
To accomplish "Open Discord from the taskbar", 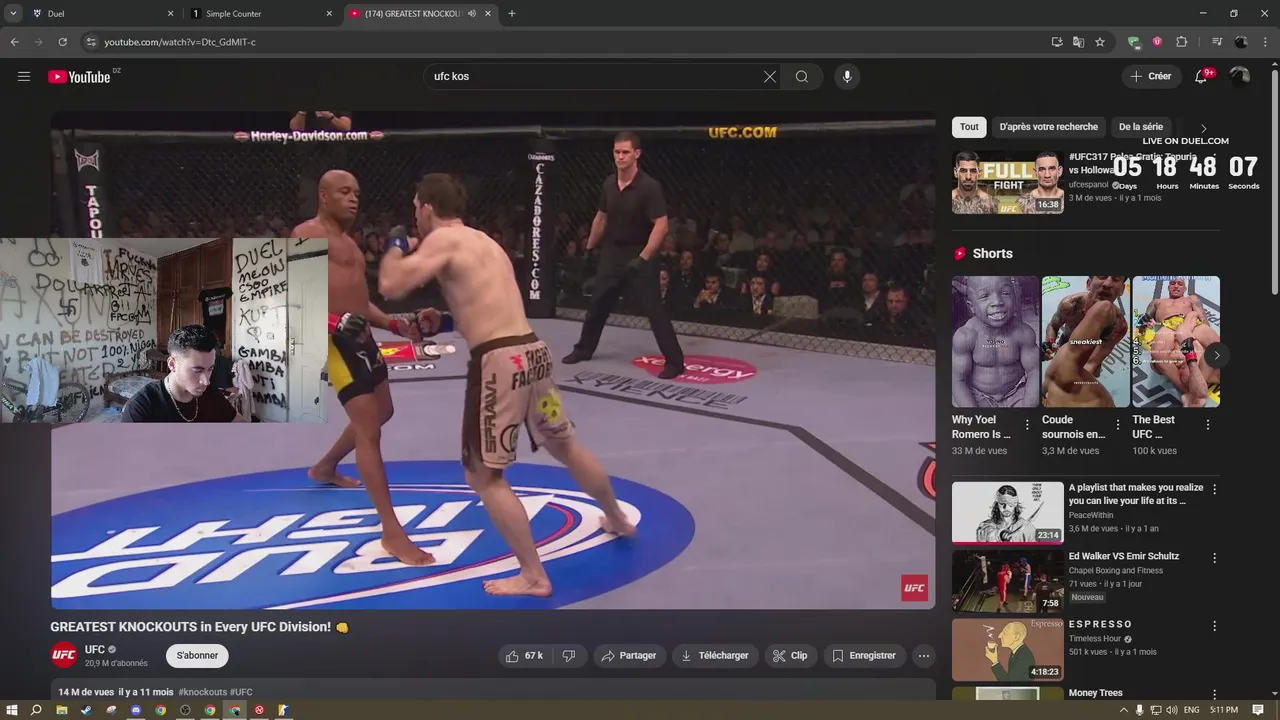I will pyautogui.click(x=136, y=710).
